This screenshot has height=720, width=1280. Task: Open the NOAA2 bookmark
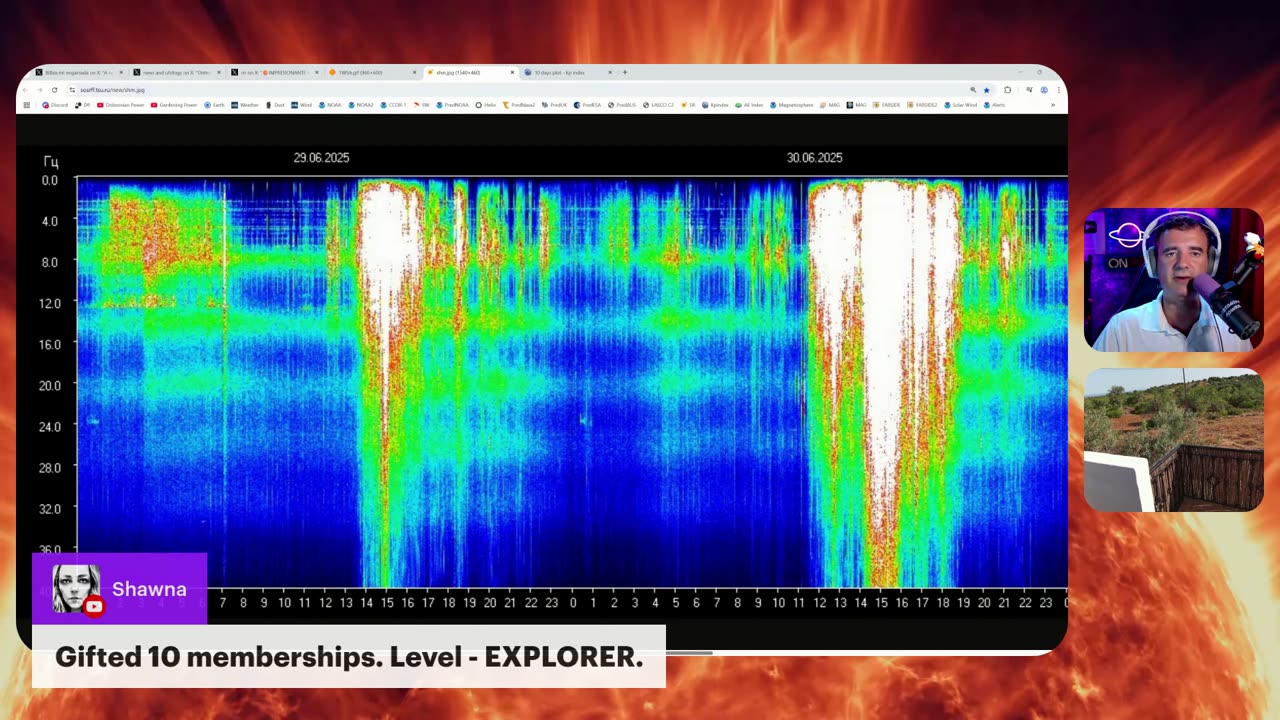[361, 104]
